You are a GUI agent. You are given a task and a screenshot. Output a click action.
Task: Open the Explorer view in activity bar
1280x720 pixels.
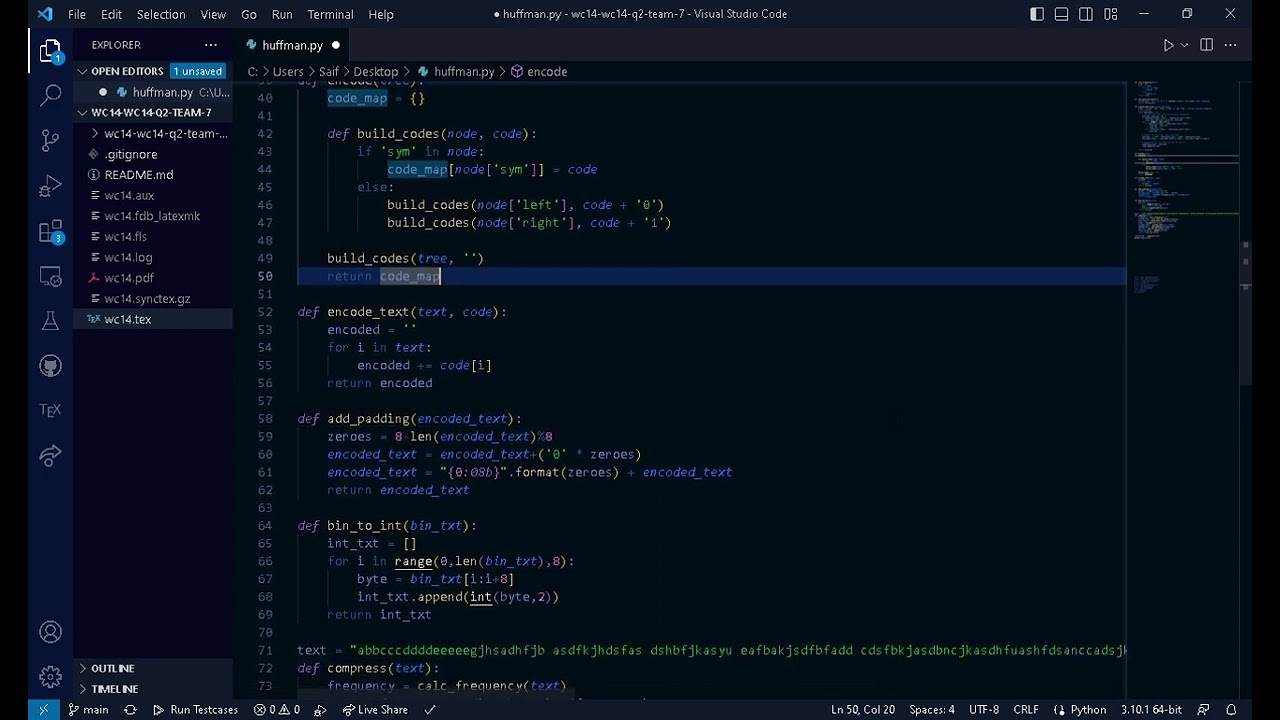click(50, 51)
